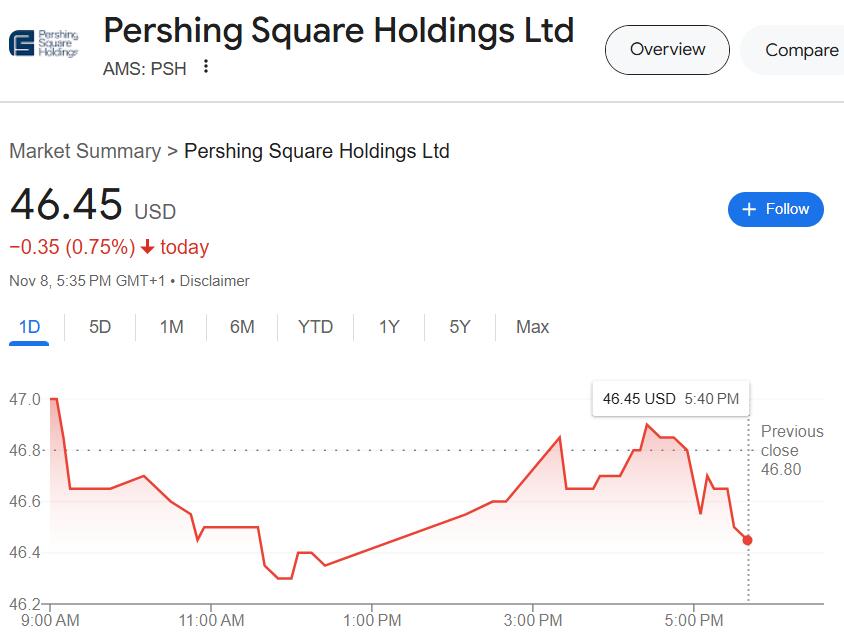Open the Compare tab
This screenshot has height=637, width=844.
click(x=801, y=49)
